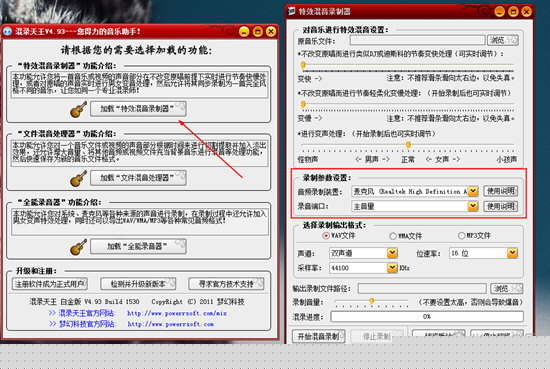This screenshot has width=550, height=369.
Task: Click guitar icon beside 加载"特效混音录制器" button
Action: coord(78,109)
